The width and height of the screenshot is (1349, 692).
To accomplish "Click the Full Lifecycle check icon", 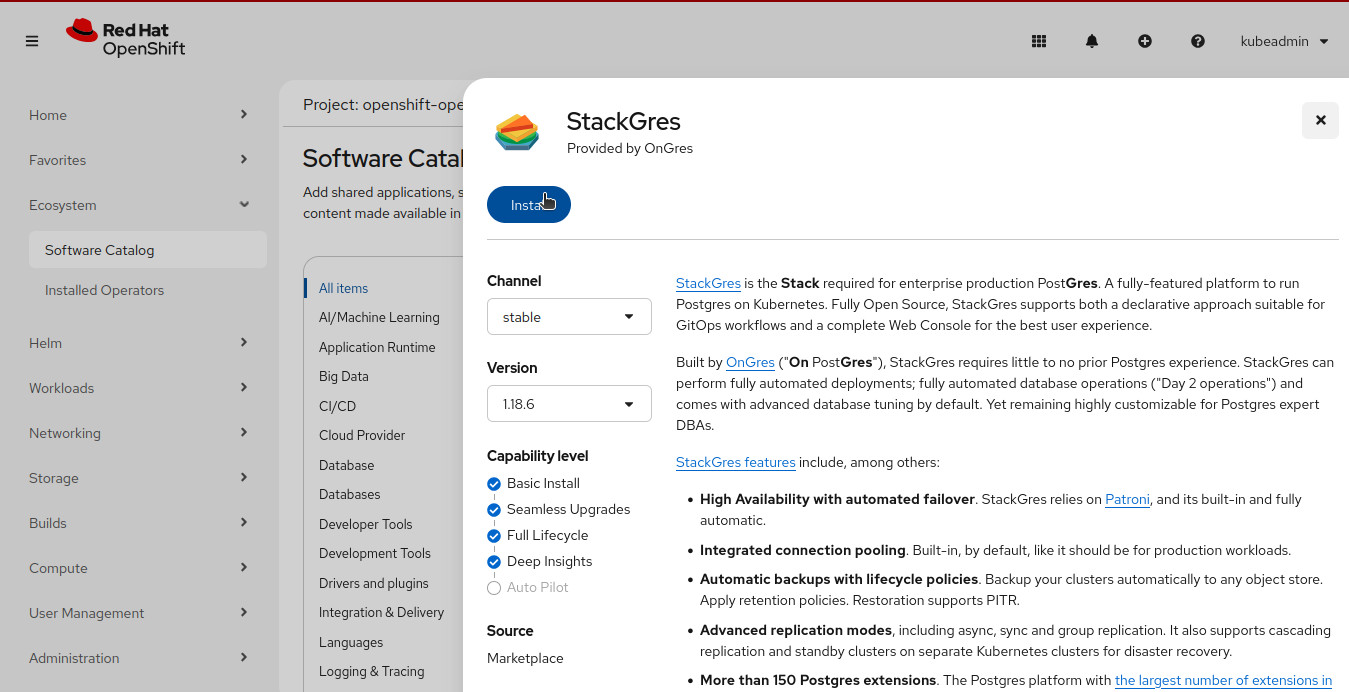I will pyautogui.click(x=494, y=536).
